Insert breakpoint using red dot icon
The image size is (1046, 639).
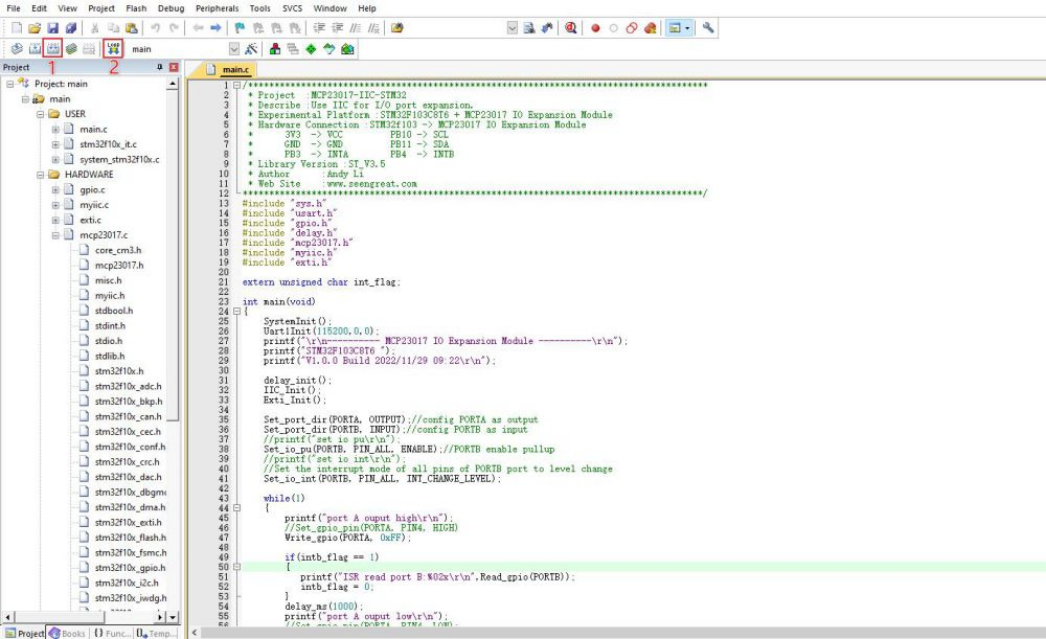tap(595, 28)
